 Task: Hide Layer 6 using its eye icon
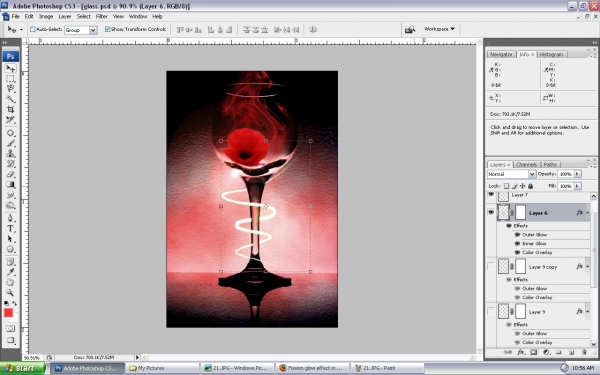(491, 212)
